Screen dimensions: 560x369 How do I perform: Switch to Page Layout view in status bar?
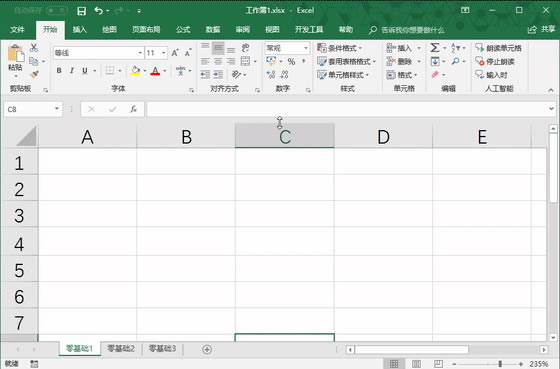(416, 364)
